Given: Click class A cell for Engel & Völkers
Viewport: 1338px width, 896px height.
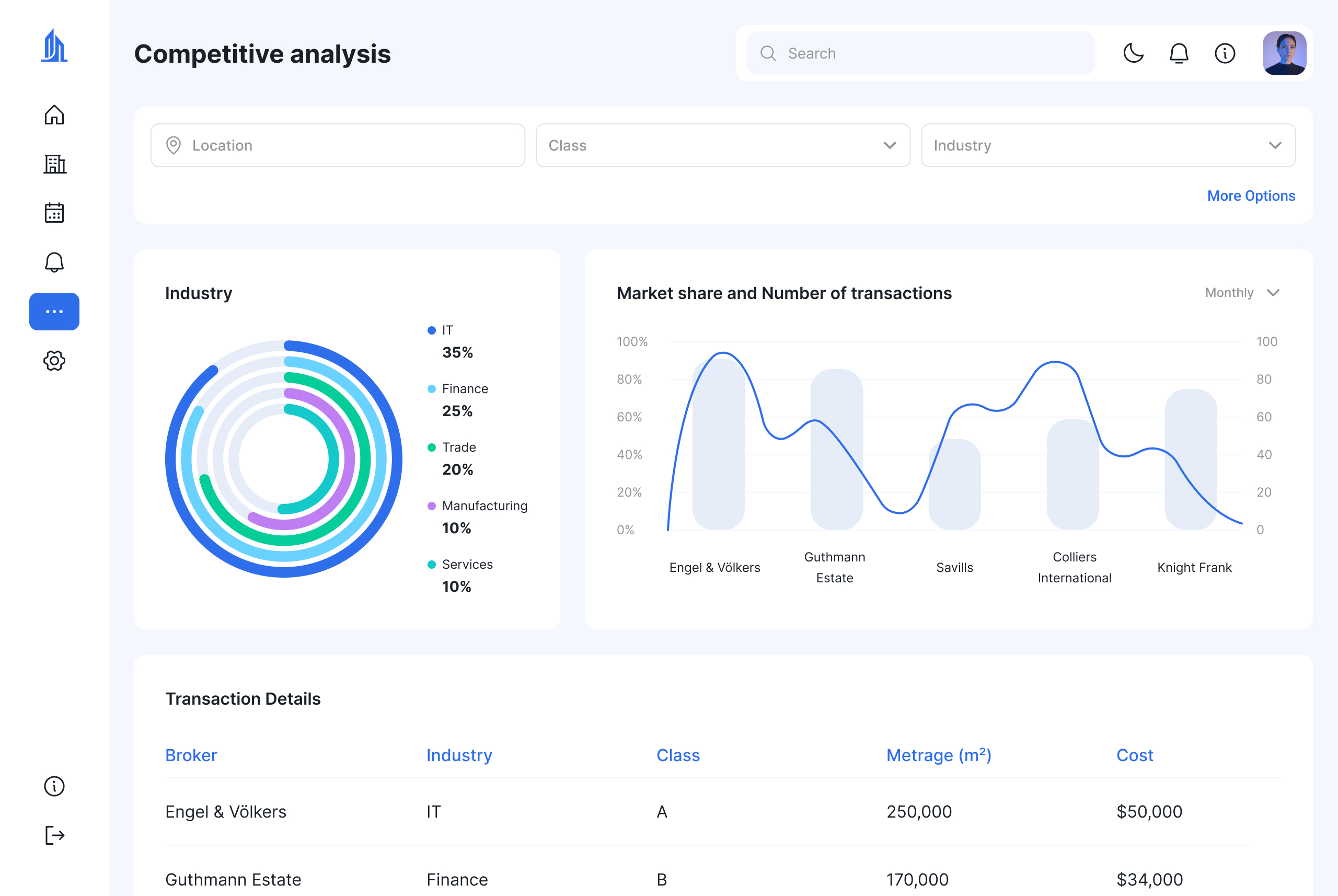Looking at the screenshot, I should tap(662, 811).
